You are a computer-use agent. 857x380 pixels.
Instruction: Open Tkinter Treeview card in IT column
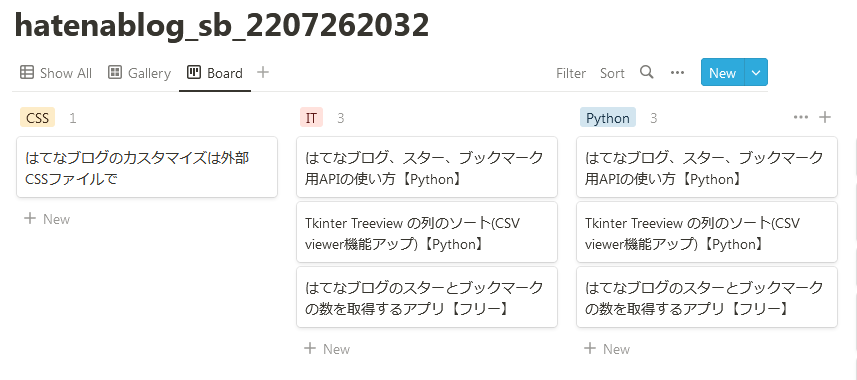(427, 232)
